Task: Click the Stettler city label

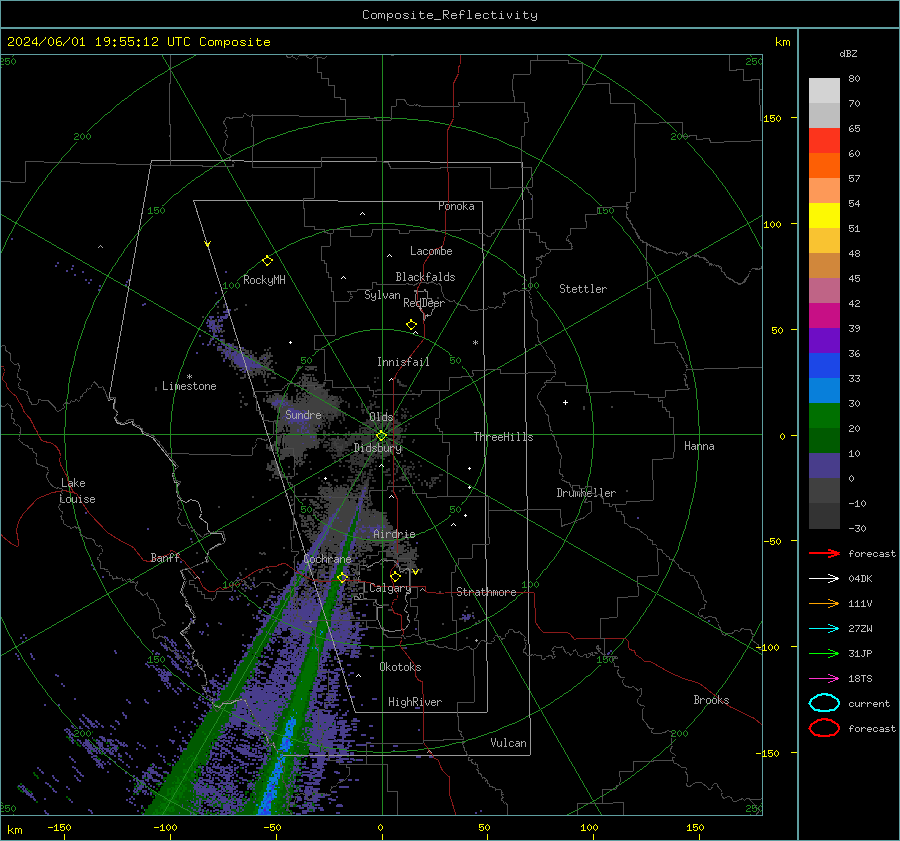Action: 583,289
